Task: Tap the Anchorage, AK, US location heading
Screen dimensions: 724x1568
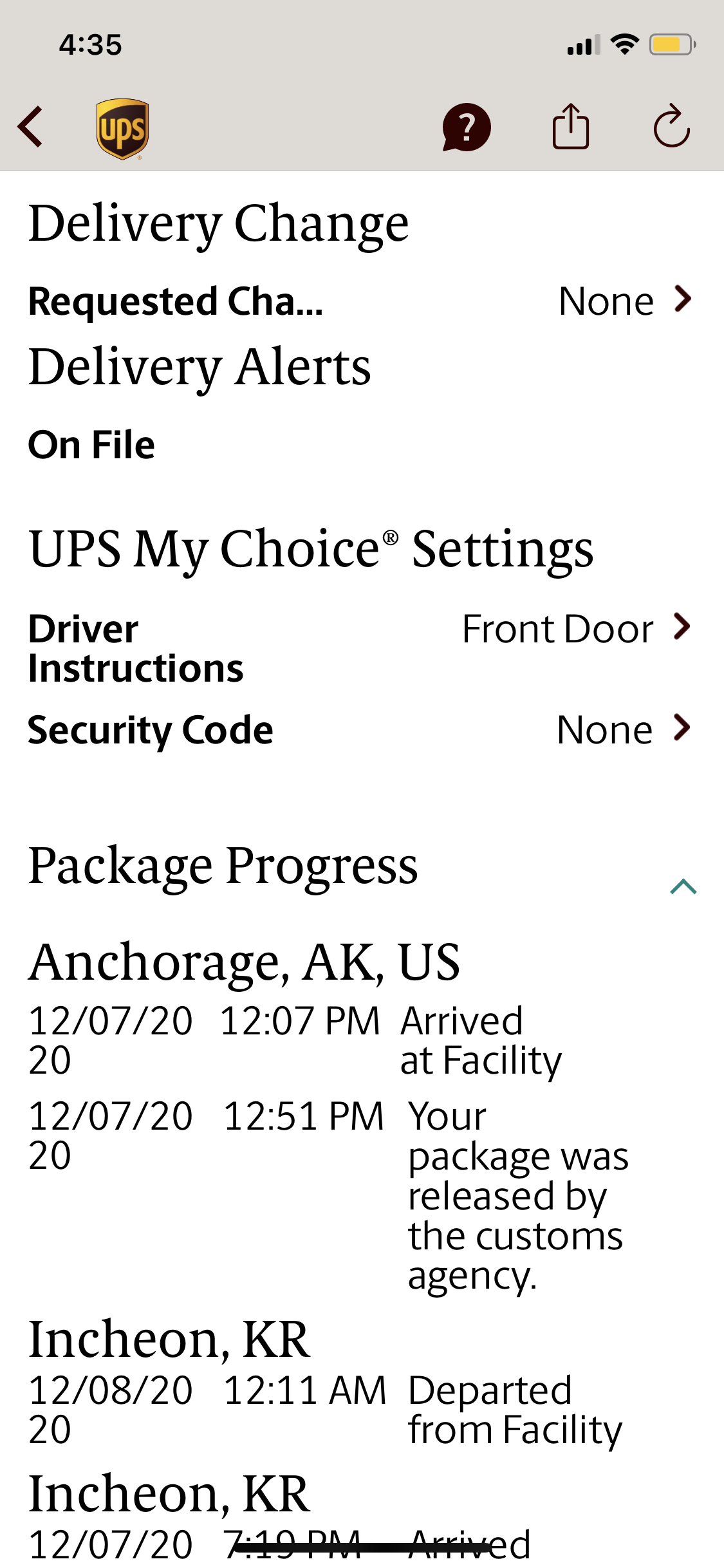Action: 245,962
